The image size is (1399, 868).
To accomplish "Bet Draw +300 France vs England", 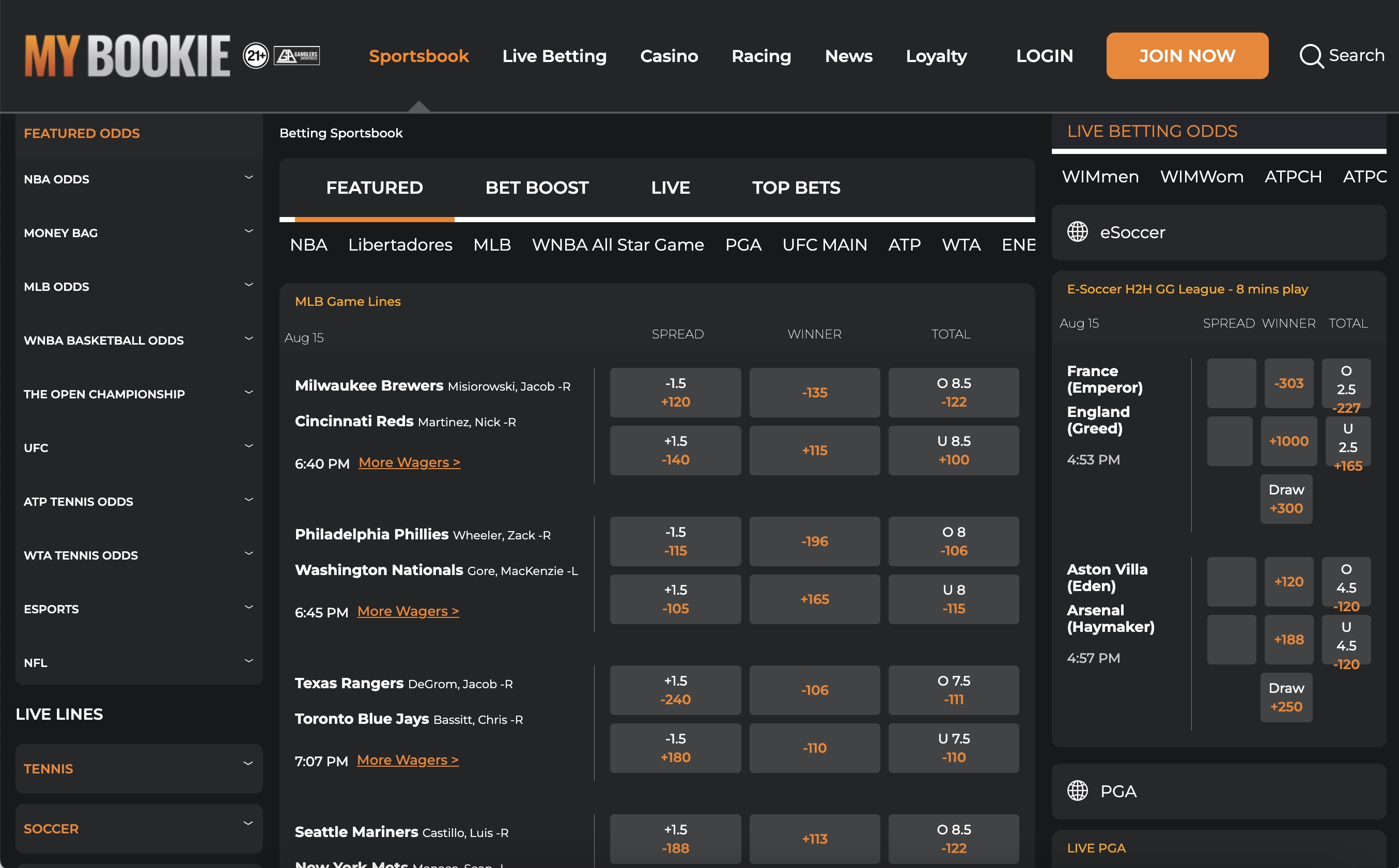I will click(x=1286, y=499).
